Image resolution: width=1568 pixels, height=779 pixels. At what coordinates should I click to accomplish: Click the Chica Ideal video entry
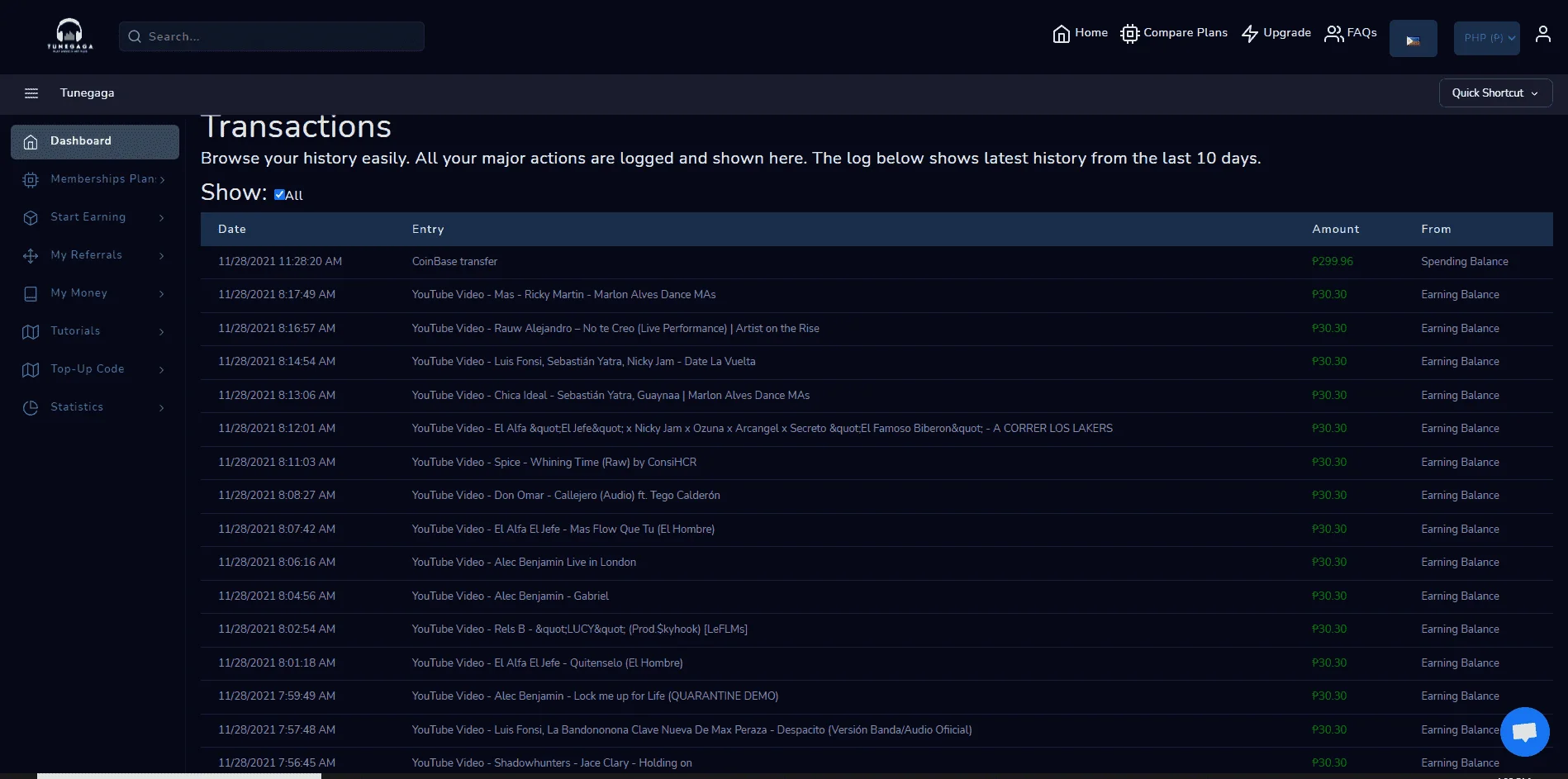(x=611, y=396)
